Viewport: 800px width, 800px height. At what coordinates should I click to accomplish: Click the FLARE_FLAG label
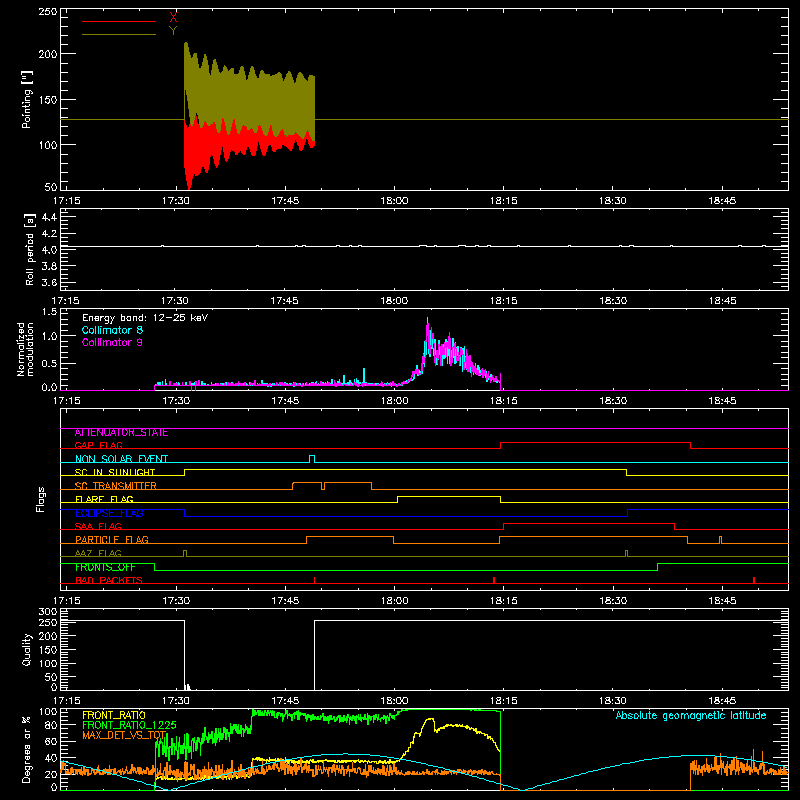pyautogui.click(x=104, y=499)
